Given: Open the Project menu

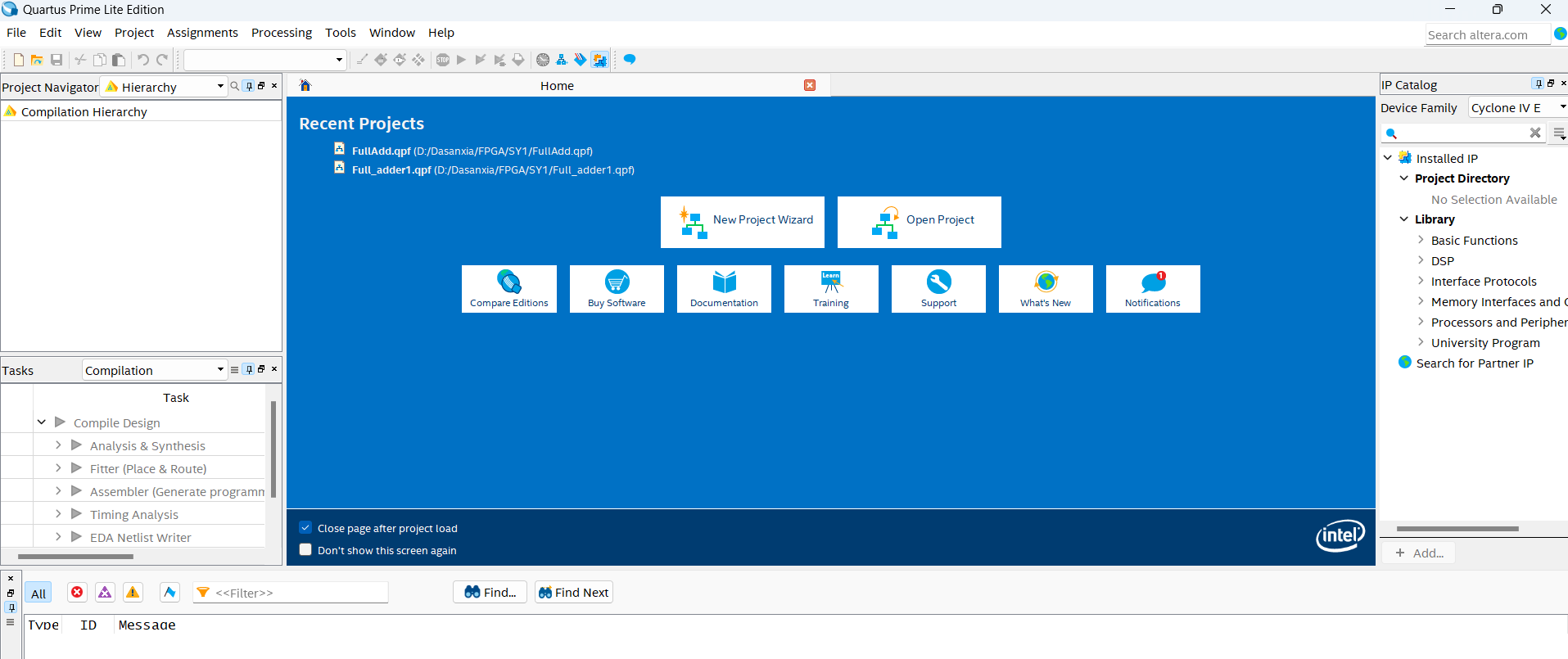Looking at the screenshot, I should 134,33.
